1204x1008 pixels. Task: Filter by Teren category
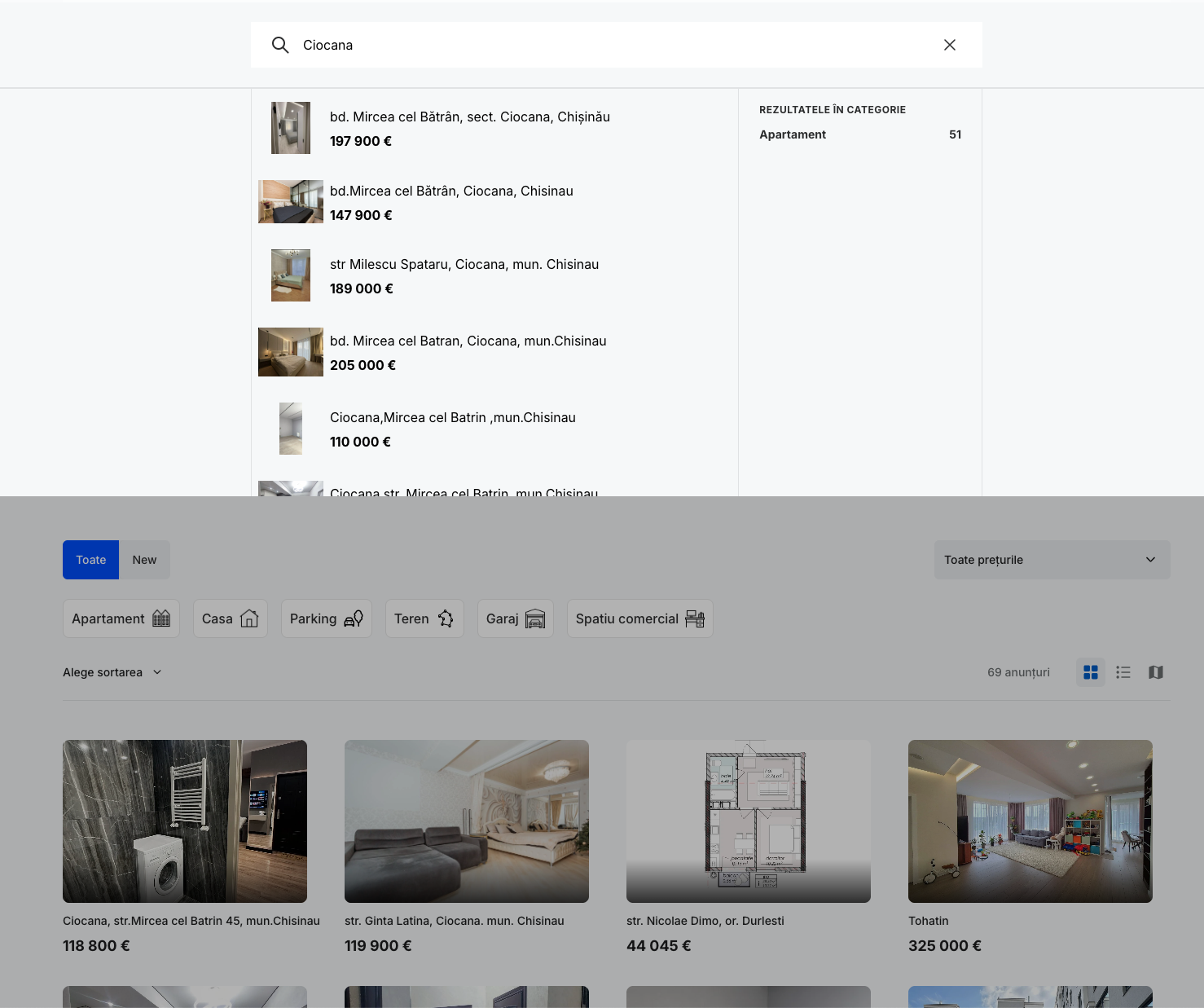[x=424, y=618]
